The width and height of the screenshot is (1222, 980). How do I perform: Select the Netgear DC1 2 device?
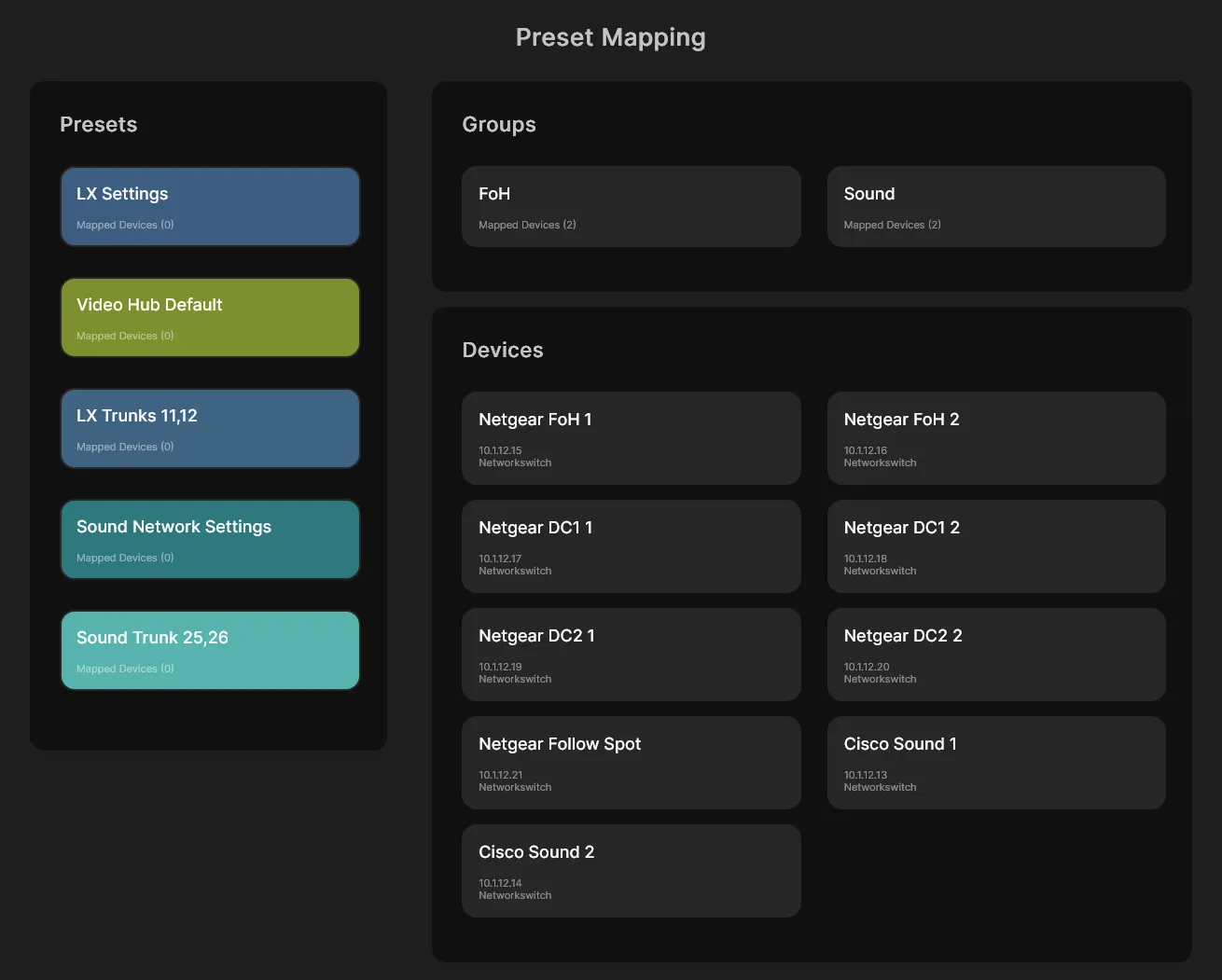(x=995, y=545)
